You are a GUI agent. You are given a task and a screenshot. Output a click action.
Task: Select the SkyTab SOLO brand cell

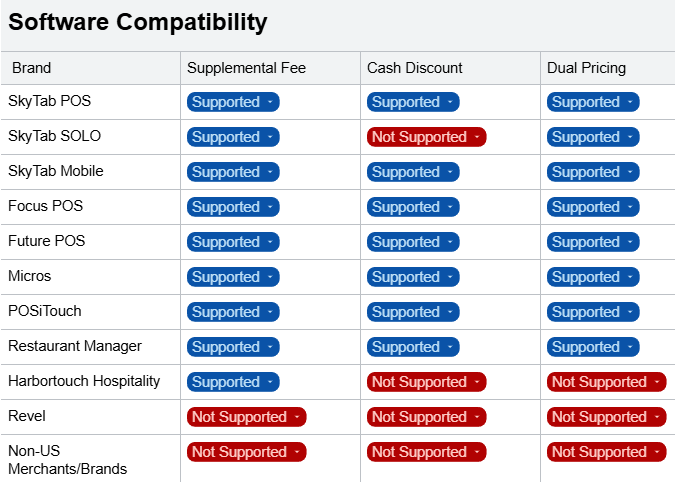coord(54,136)
